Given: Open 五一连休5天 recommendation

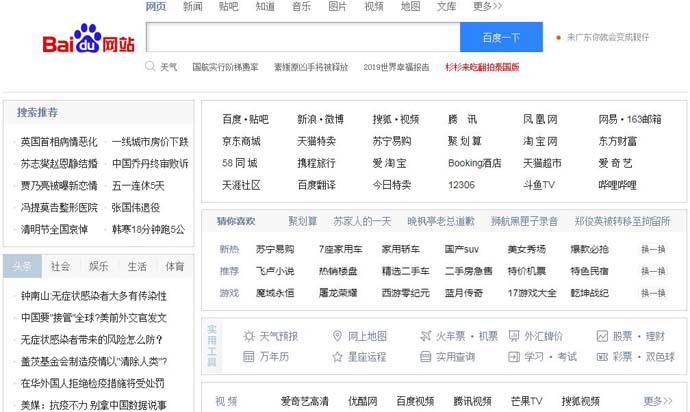Looking at the screenshot, I should 138,186.
